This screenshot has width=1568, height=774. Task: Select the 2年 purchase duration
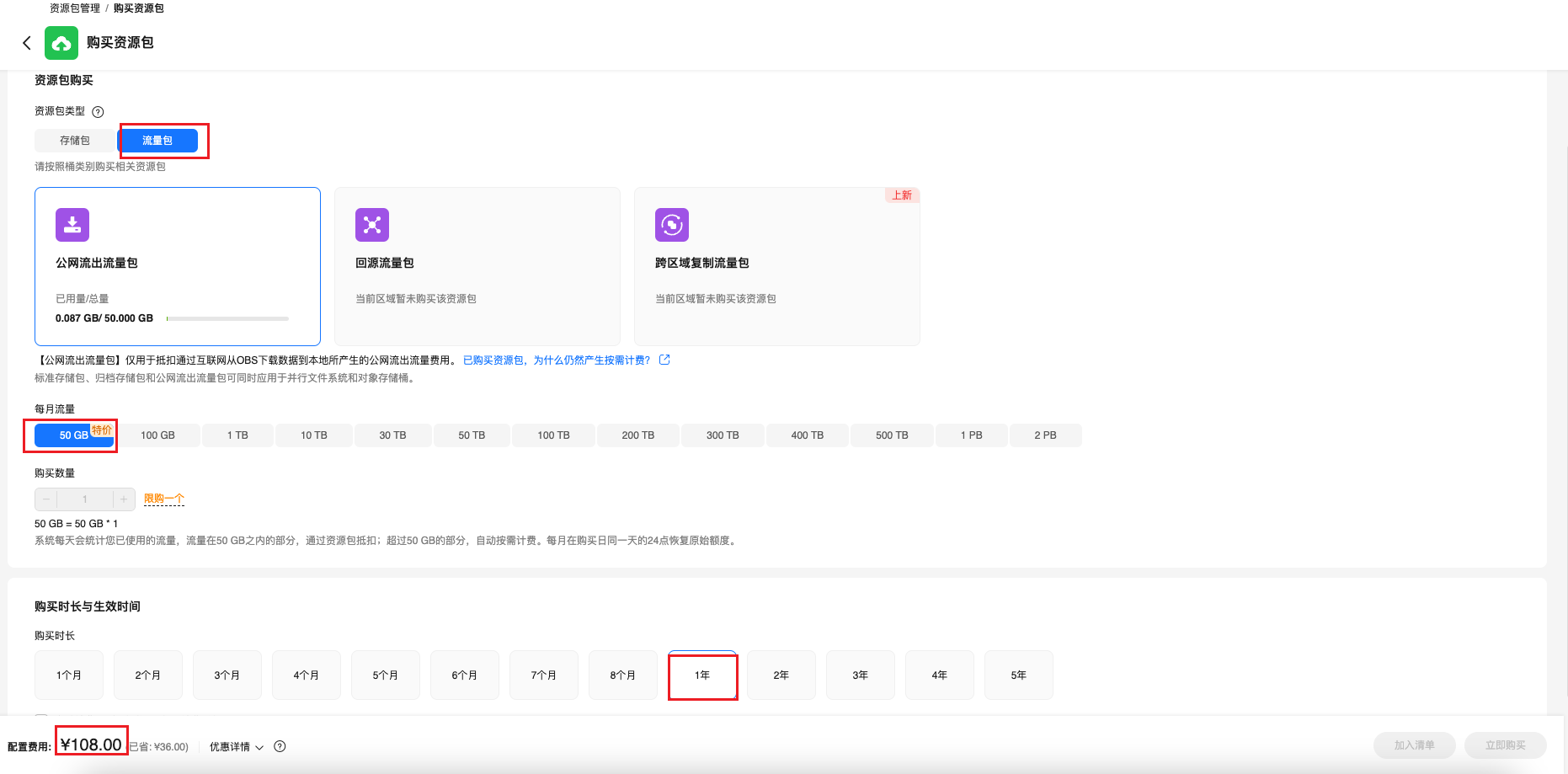[781, 675]
